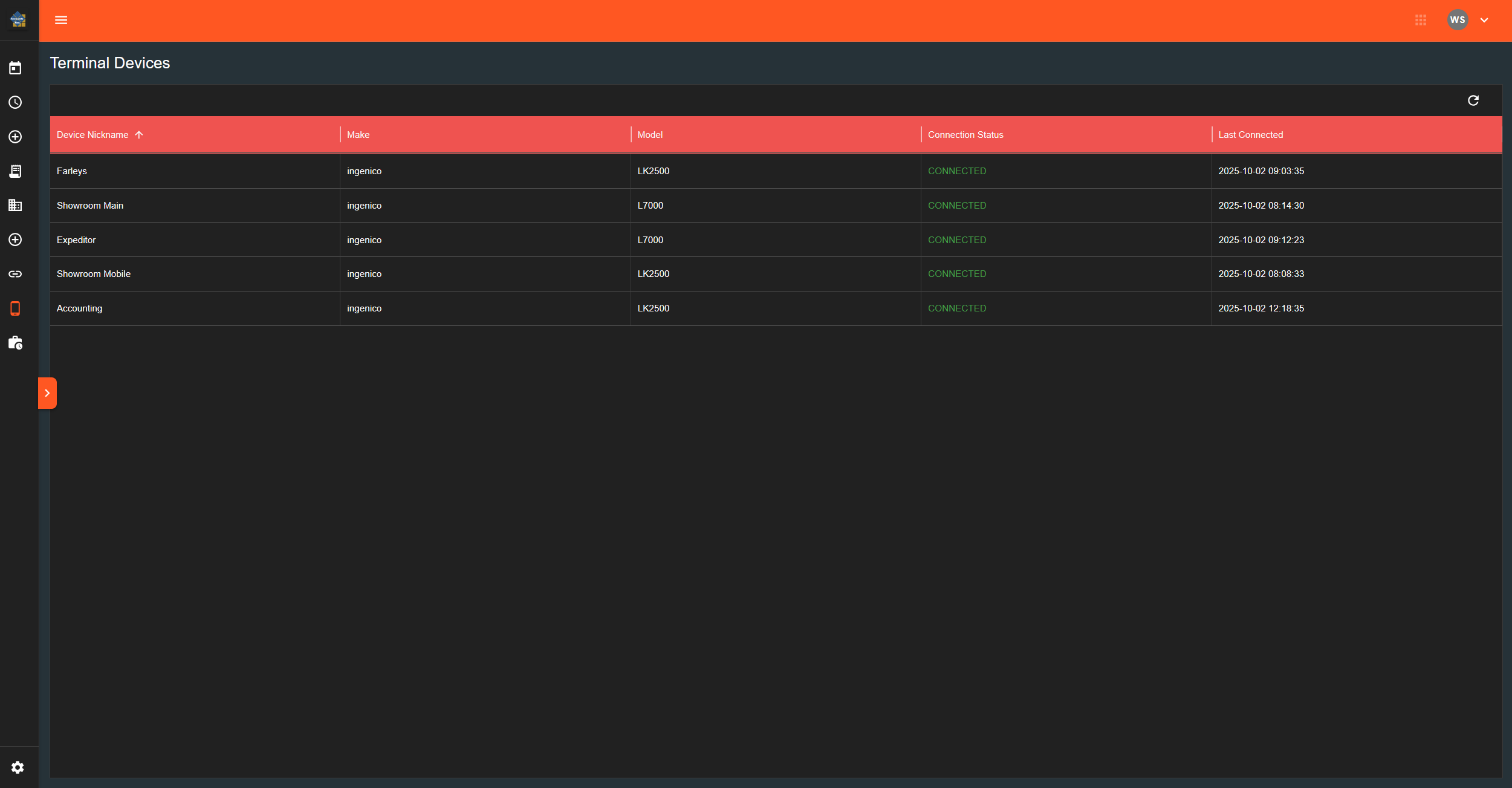Click the refresh icon above the devices table
The image size is (1512, 788).
1473,100
